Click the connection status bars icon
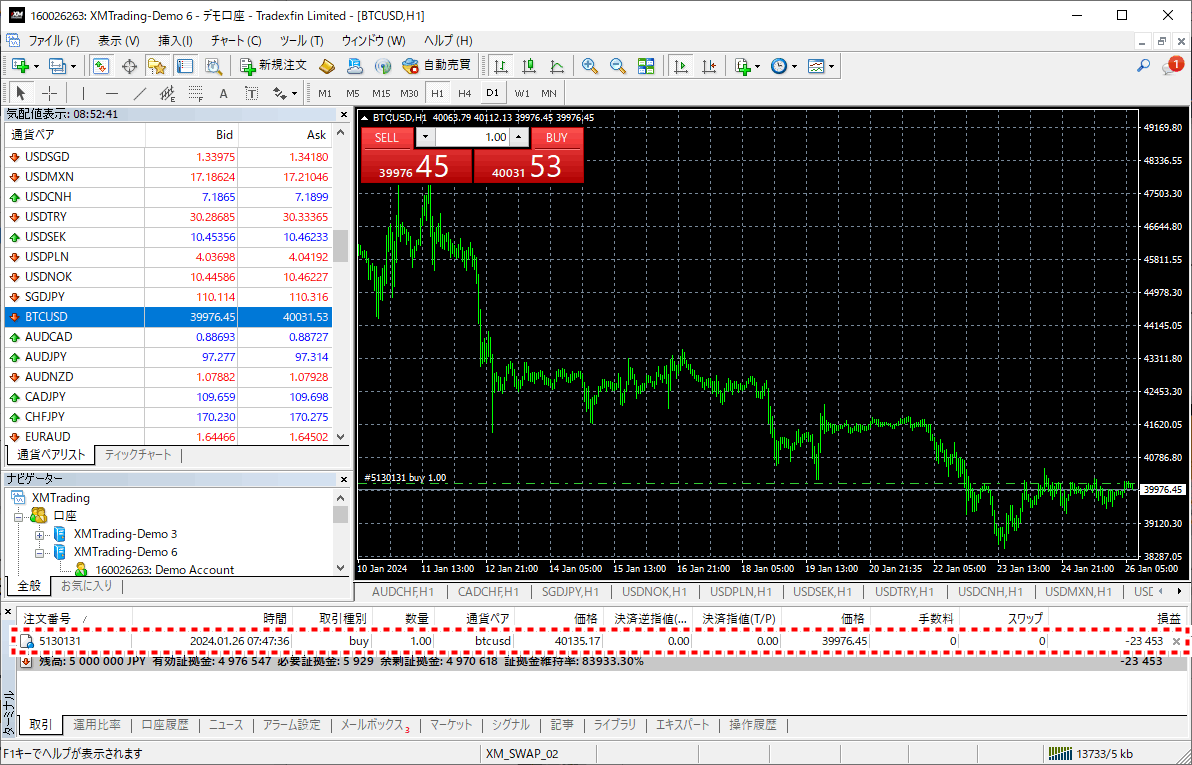Image resolution: width=1192 pixels, height=765 pixels. [x=1060, y=754]
